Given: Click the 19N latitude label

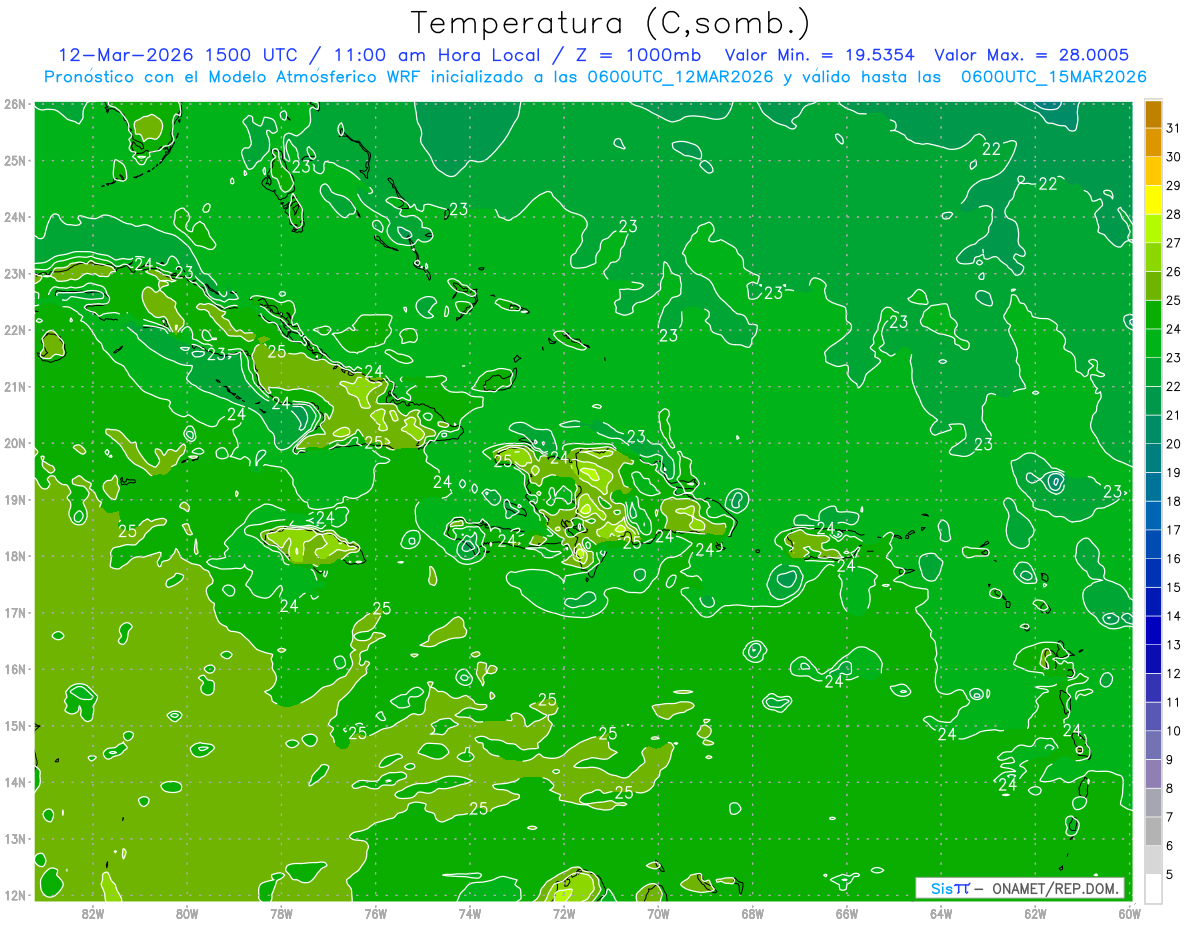Looking at the screenshot, I should click(x=15, y=499).
